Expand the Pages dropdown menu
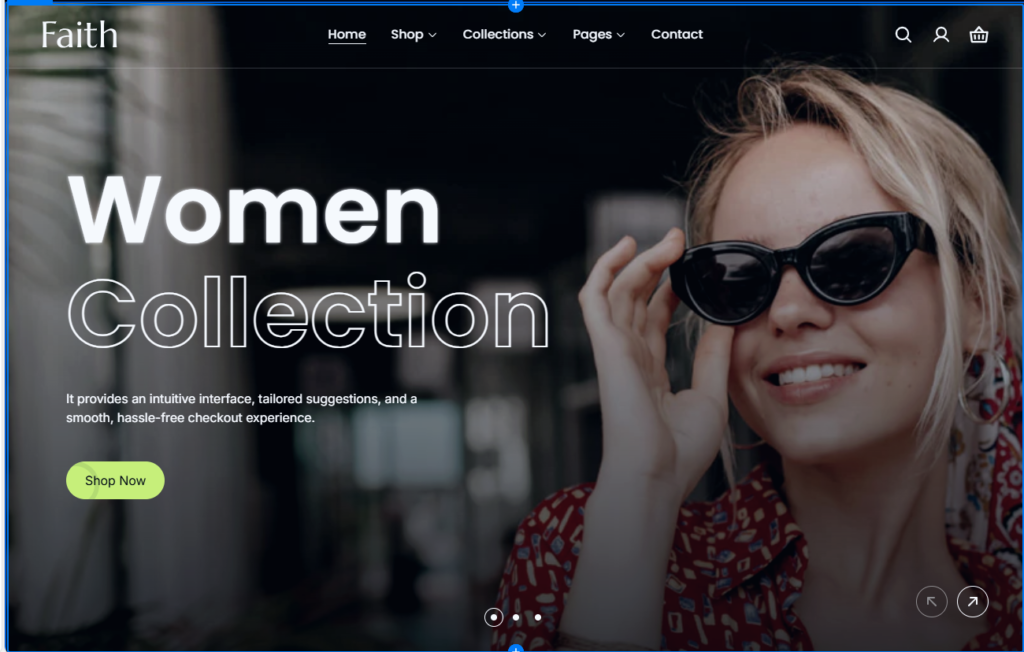This screenshot has height=652, width=1024. (x=599, y=35)
